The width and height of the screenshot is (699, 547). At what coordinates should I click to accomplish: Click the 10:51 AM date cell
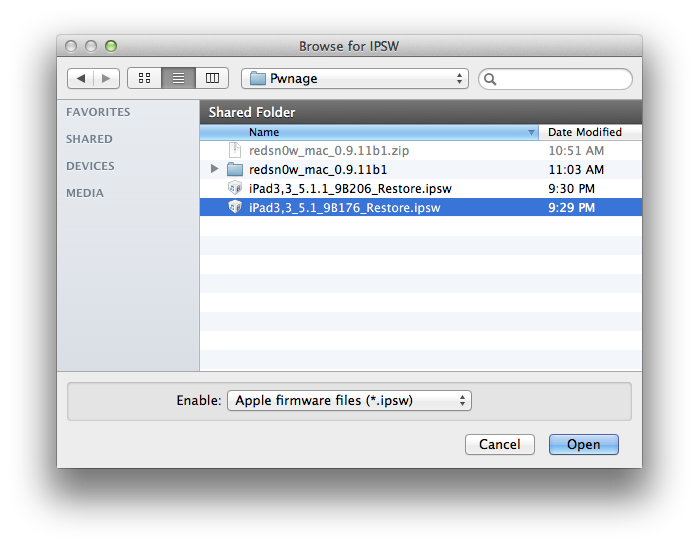point(576,151)
